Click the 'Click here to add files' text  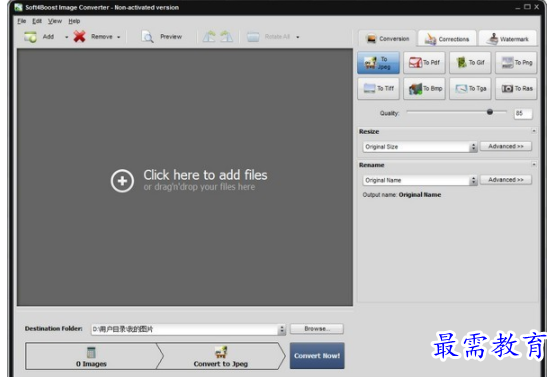205,175
